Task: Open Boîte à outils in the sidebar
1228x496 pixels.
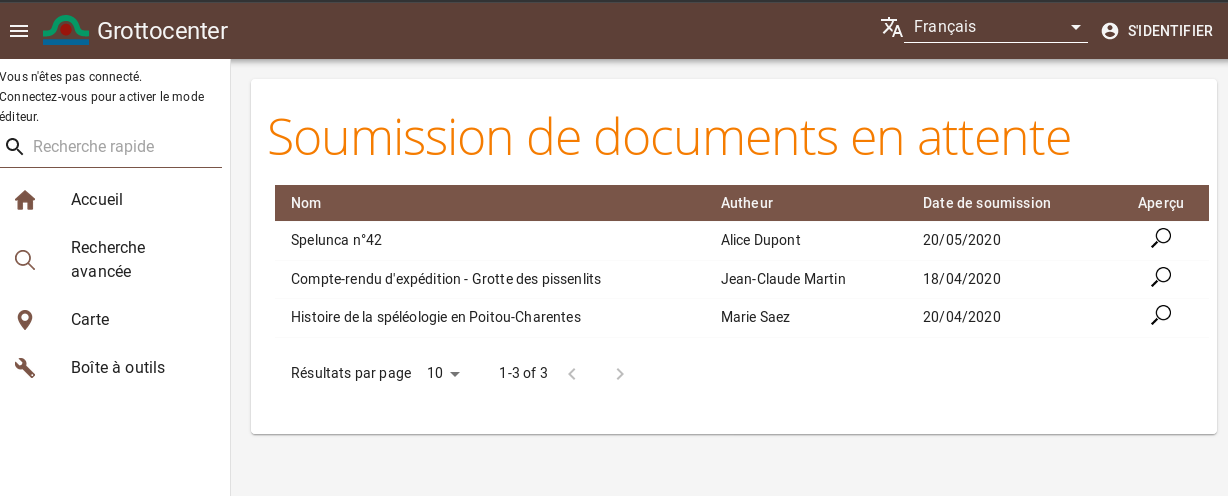Action: pos(115,368)
